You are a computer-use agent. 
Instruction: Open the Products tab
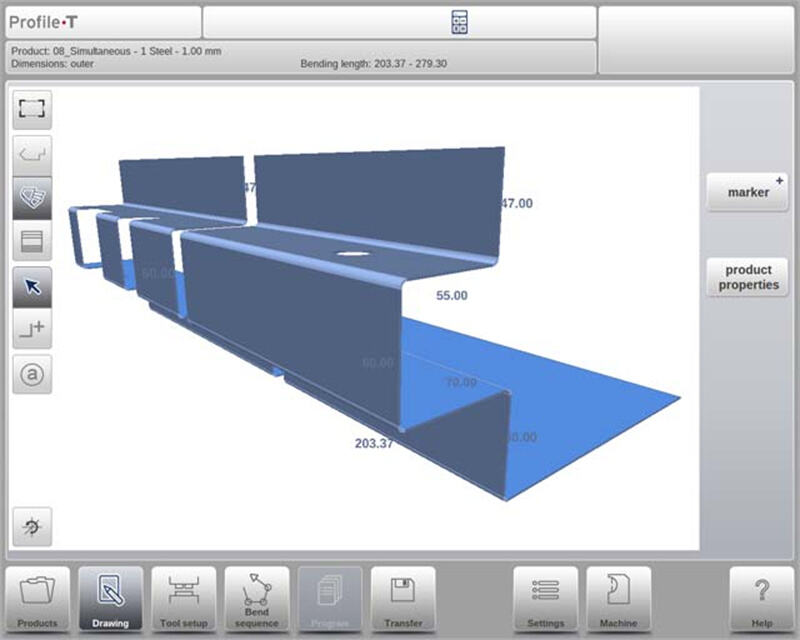[38, 598]
